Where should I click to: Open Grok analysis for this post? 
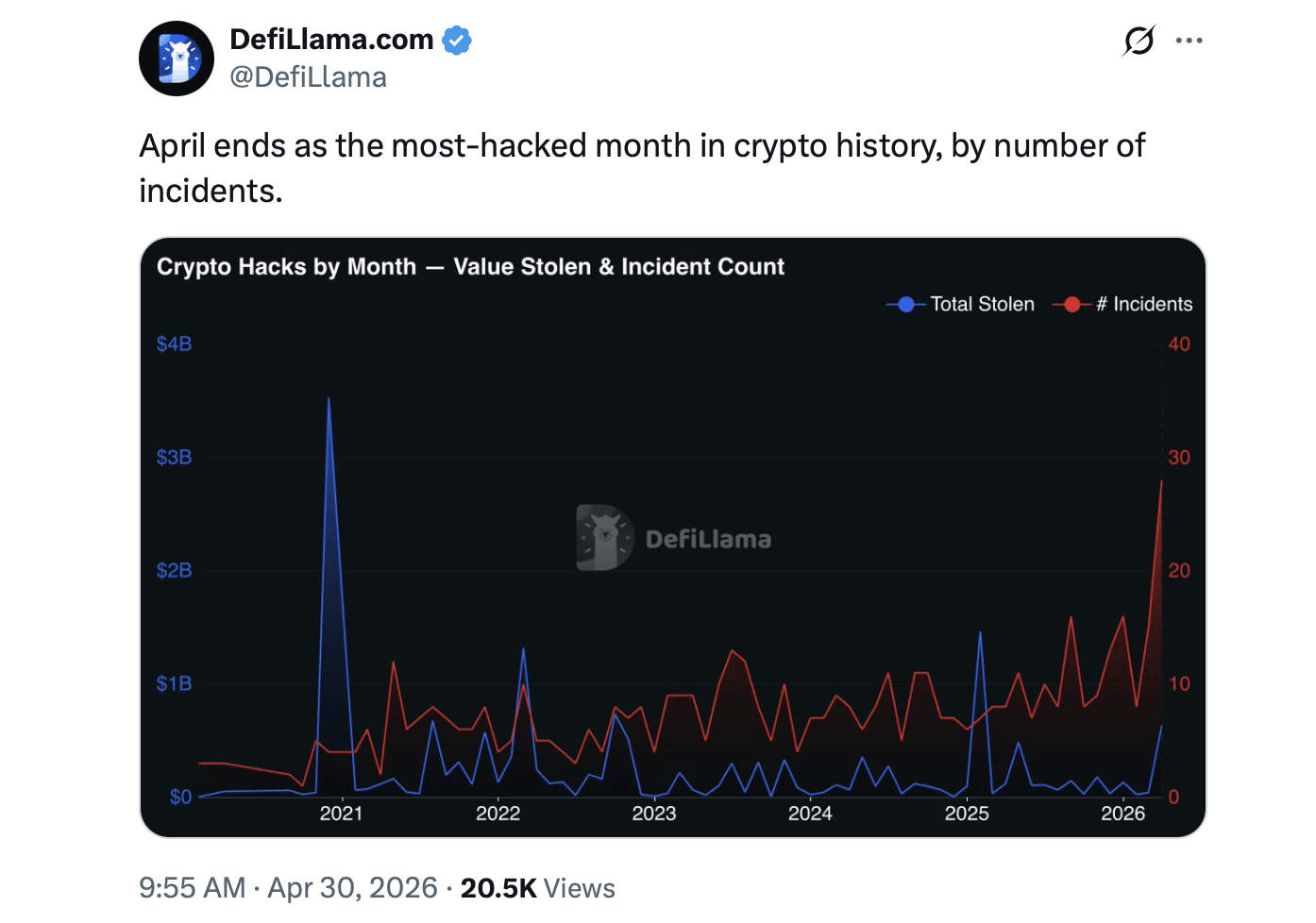[x=1138, y=40]
